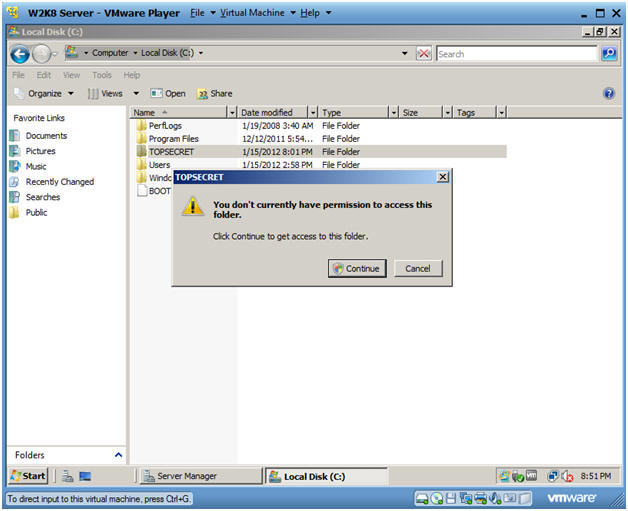Image resolution: width=628 pixels, height=511 pixels.
Task: Click the 'File Folder' type of PerfLogs
Action: click(x=341, y=126)
